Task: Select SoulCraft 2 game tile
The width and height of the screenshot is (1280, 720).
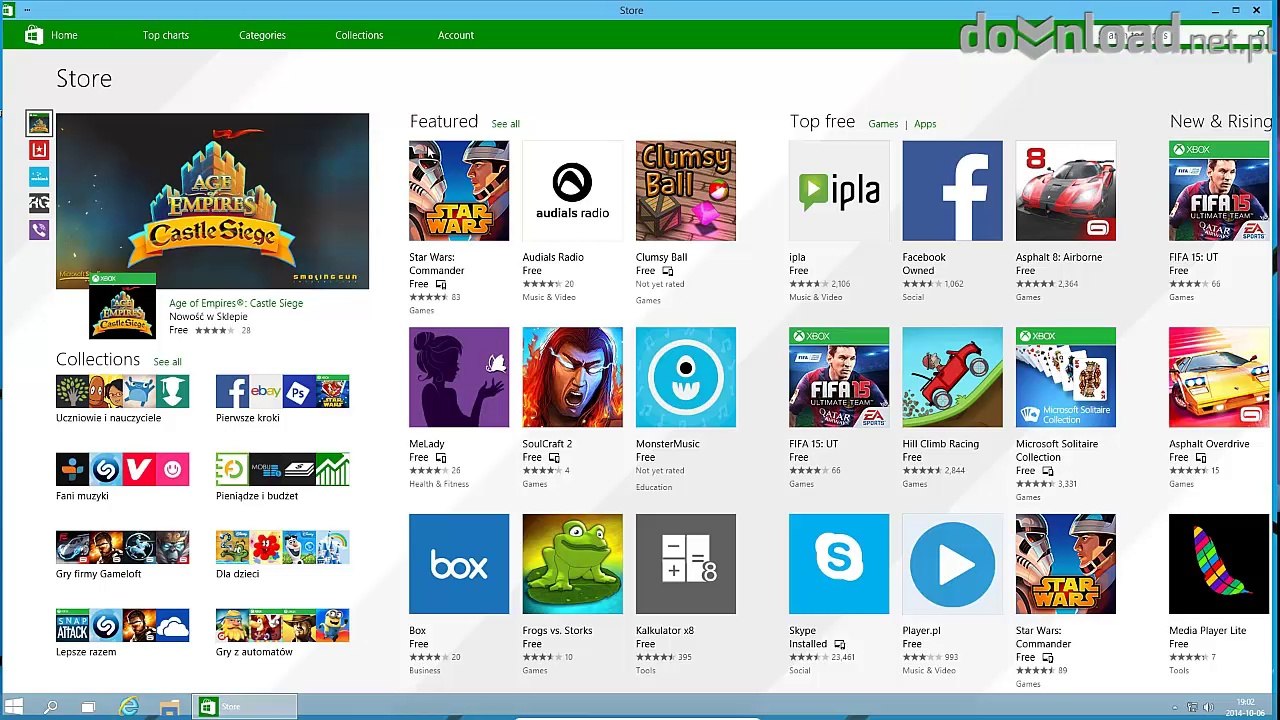Action: coord(572,377)
